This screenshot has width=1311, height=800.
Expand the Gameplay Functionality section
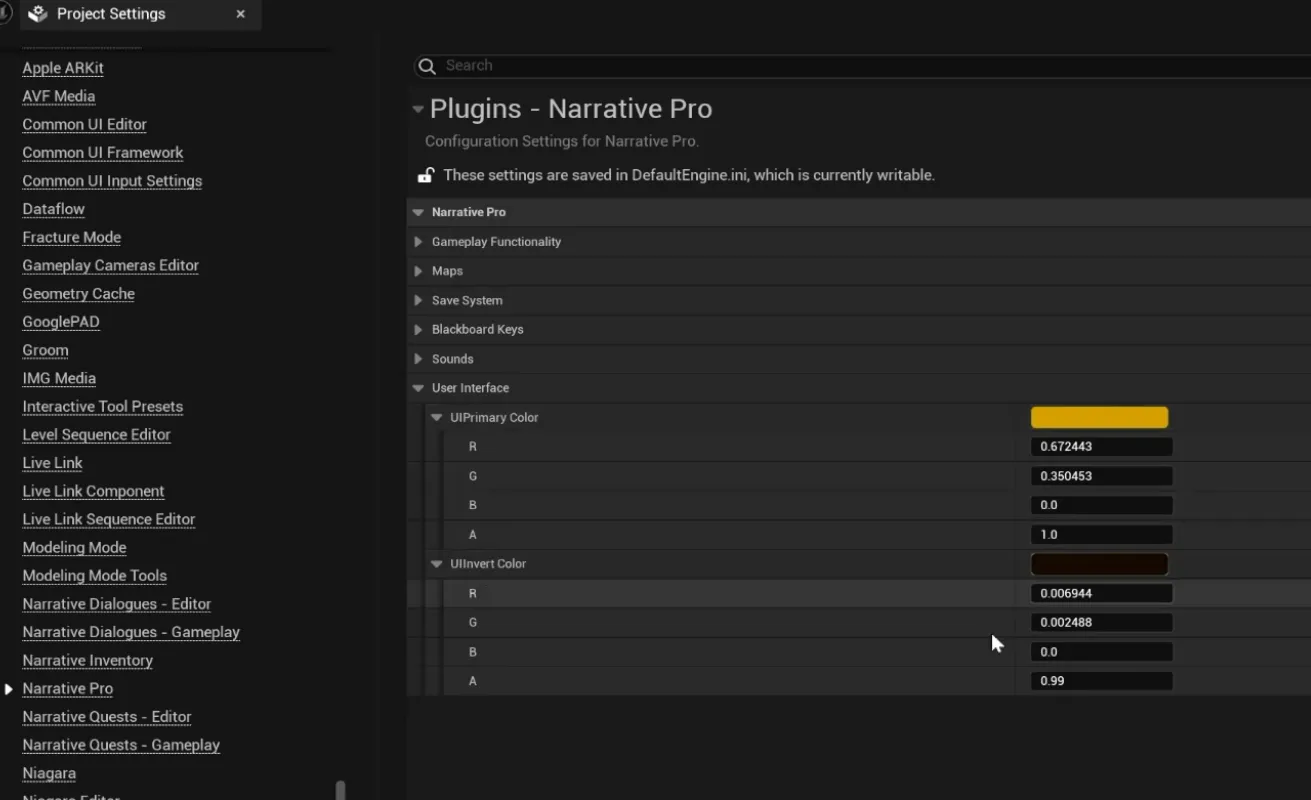point(418,242)
